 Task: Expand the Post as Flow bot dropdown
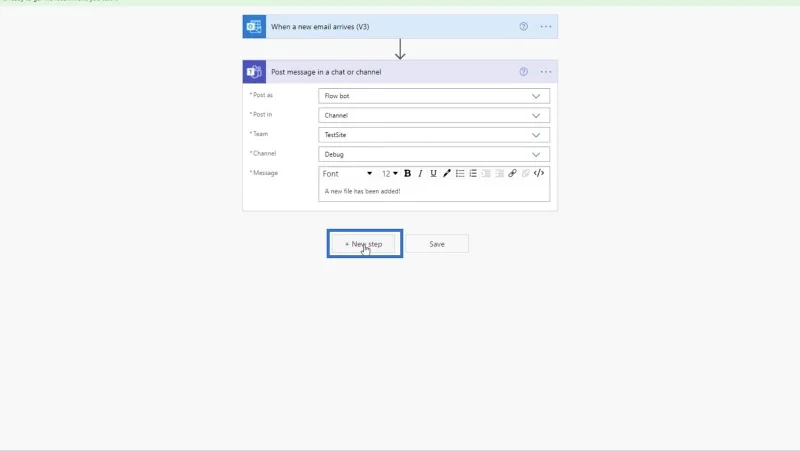[x=434, y=96]
